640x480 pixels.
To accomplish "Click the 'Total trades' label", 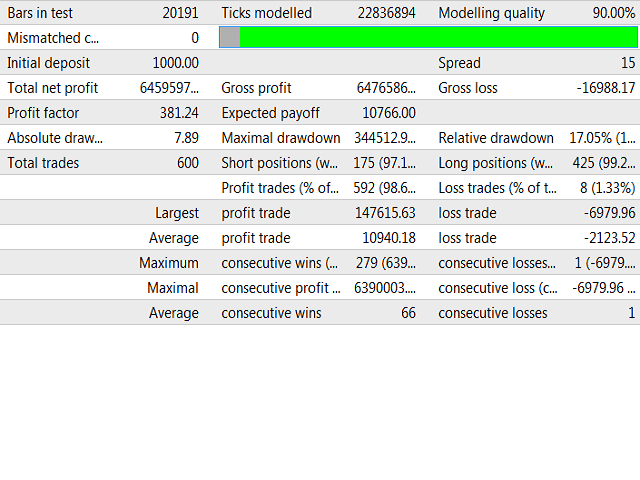I will 43,163.
